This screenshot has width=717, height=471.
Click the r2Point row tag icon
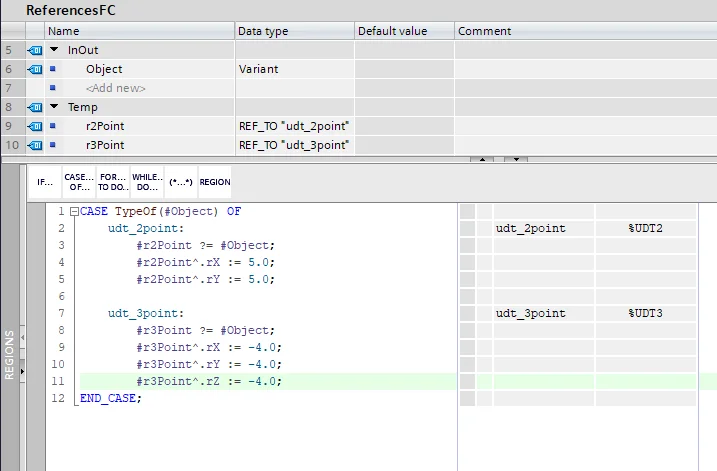[x=35, y=126]
